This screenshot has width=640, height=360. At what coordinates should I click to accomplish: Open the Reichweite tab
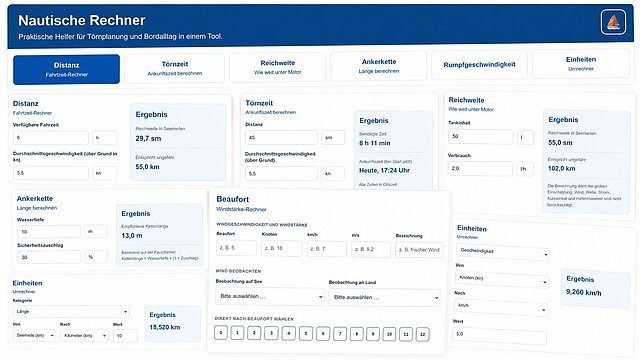click(278, 67)
